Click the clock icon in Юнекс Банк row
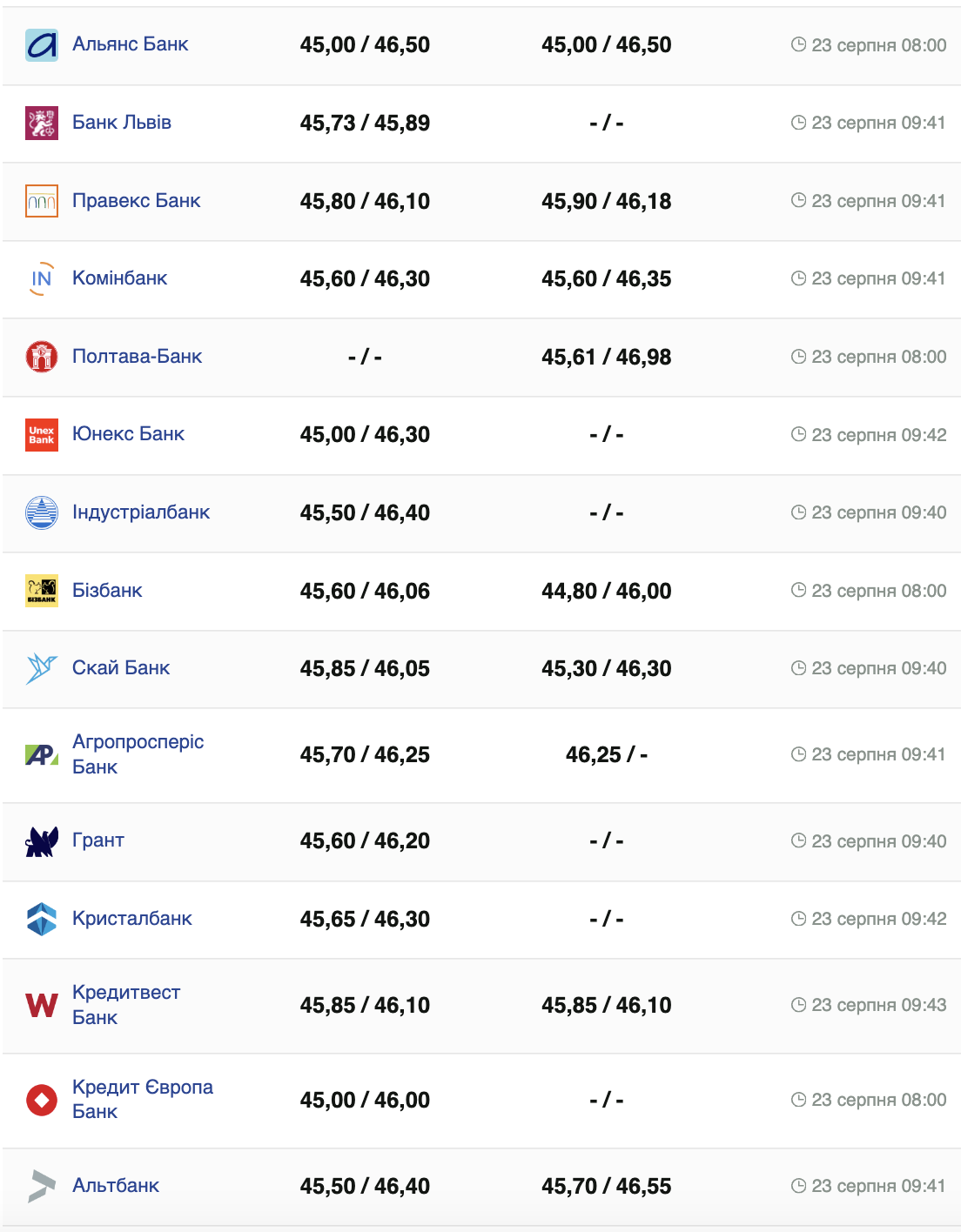Screen dimensions: 961x1232 (798, 434)
